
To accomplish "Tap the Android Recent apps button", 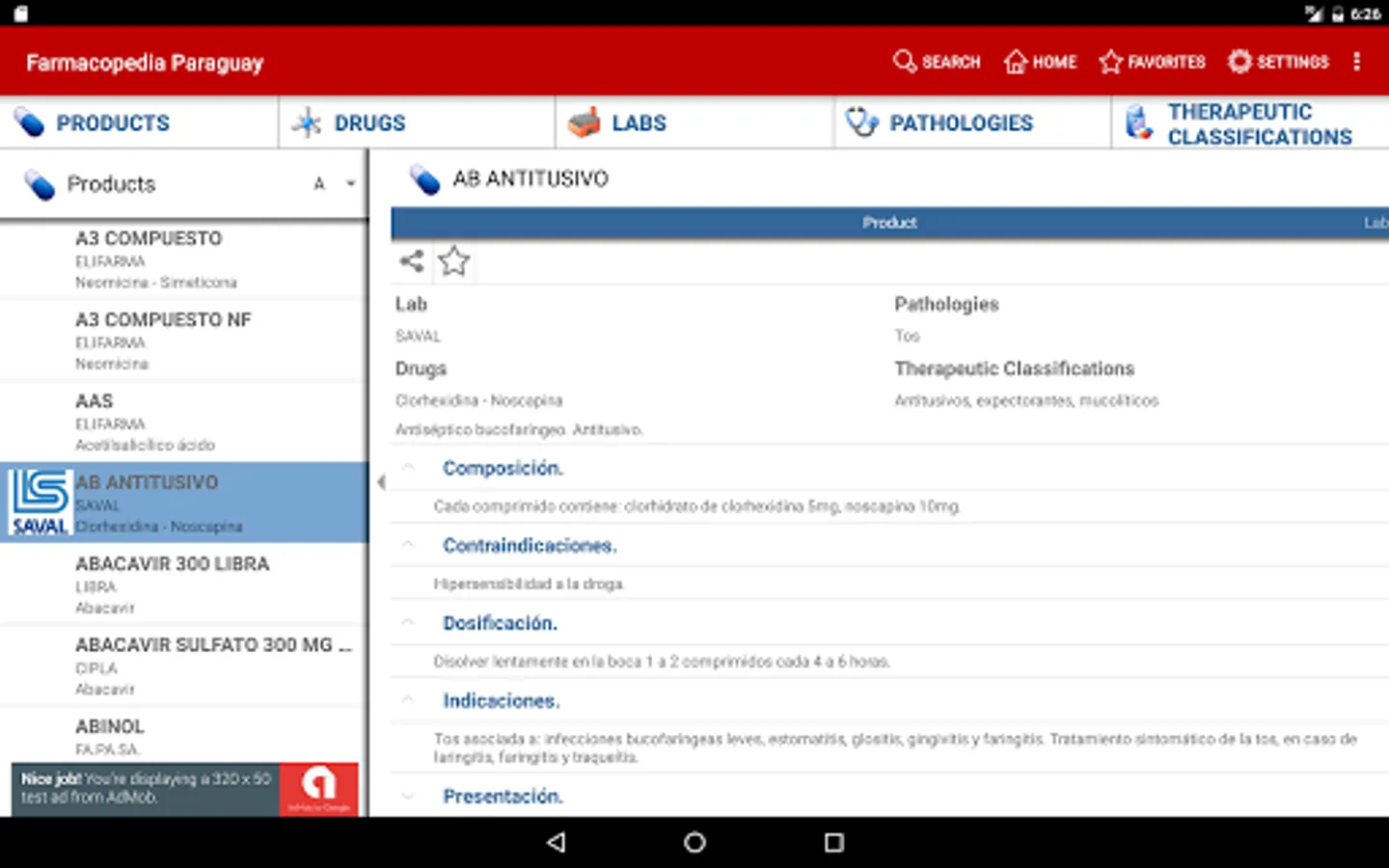I will (x=834, y=842).
